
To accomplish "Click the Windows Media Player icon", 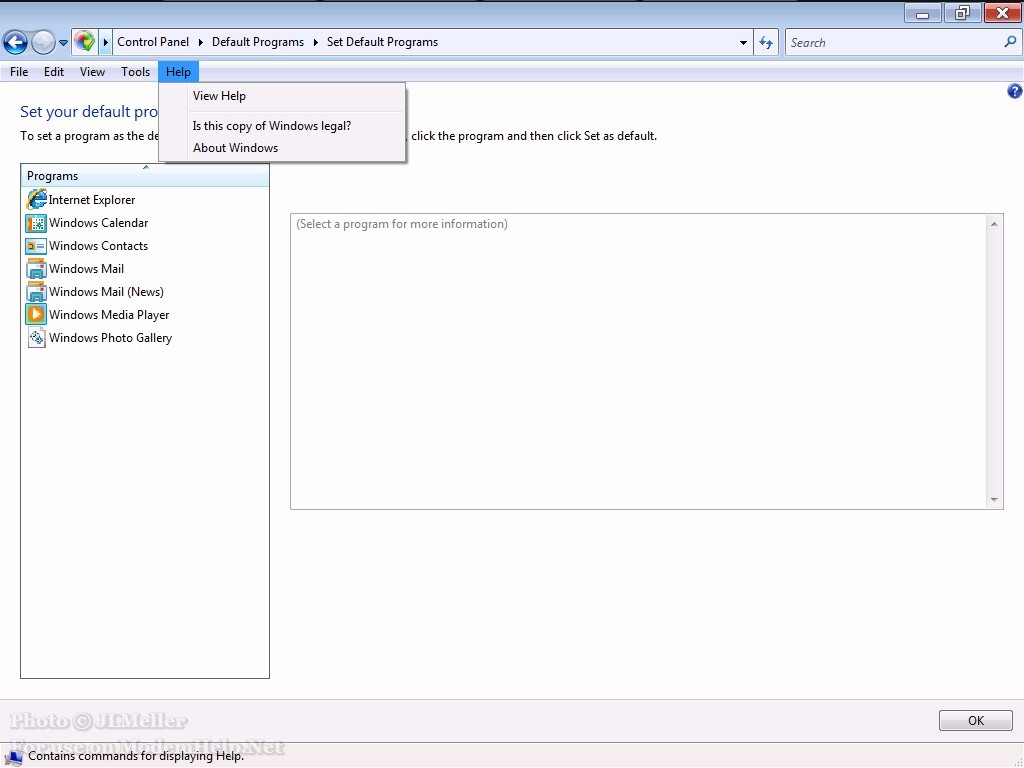I will coord(36,315).
